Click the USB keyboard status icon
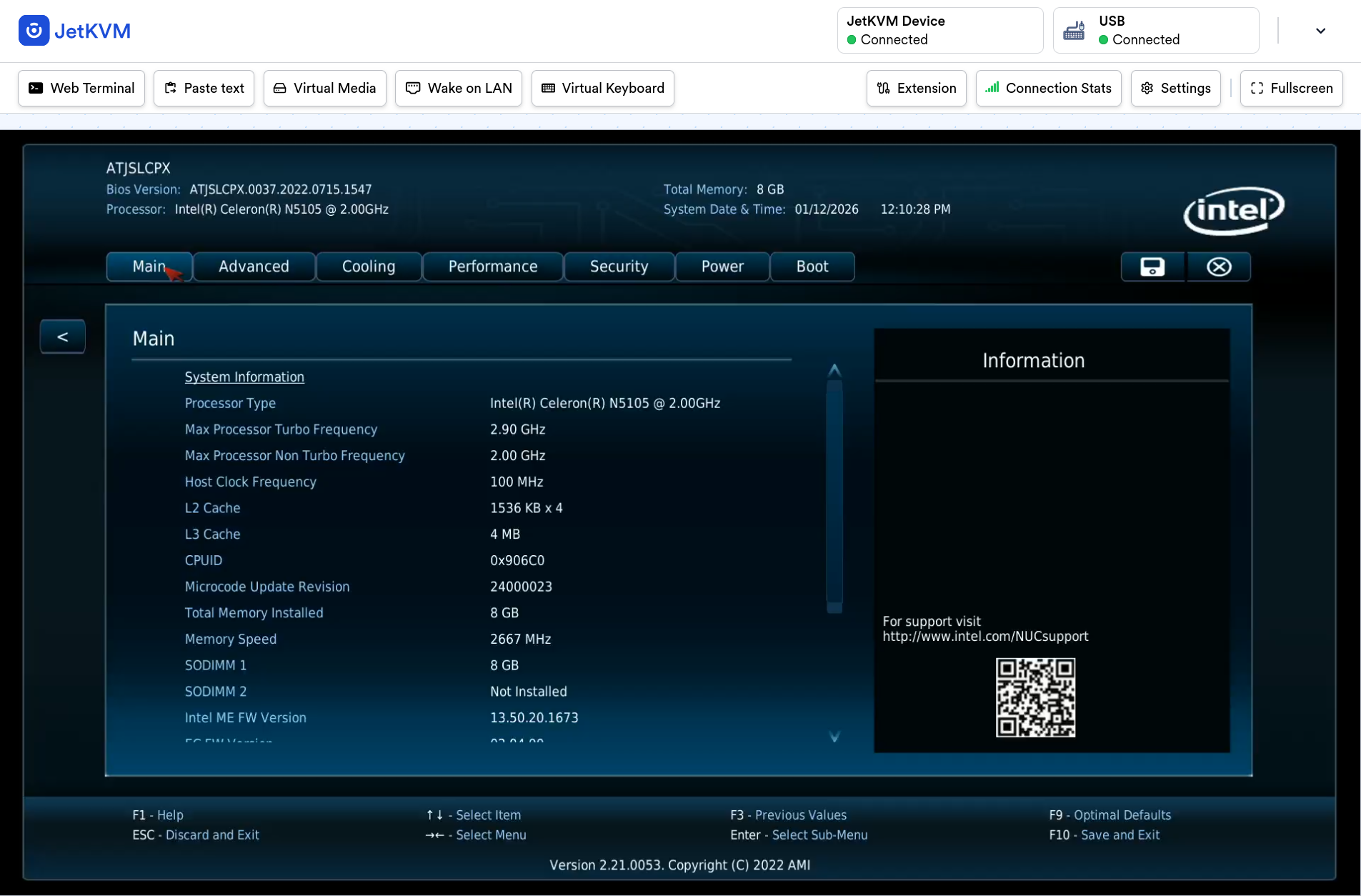This screenshot has height=896, width=1361. tap(1074, 31)
